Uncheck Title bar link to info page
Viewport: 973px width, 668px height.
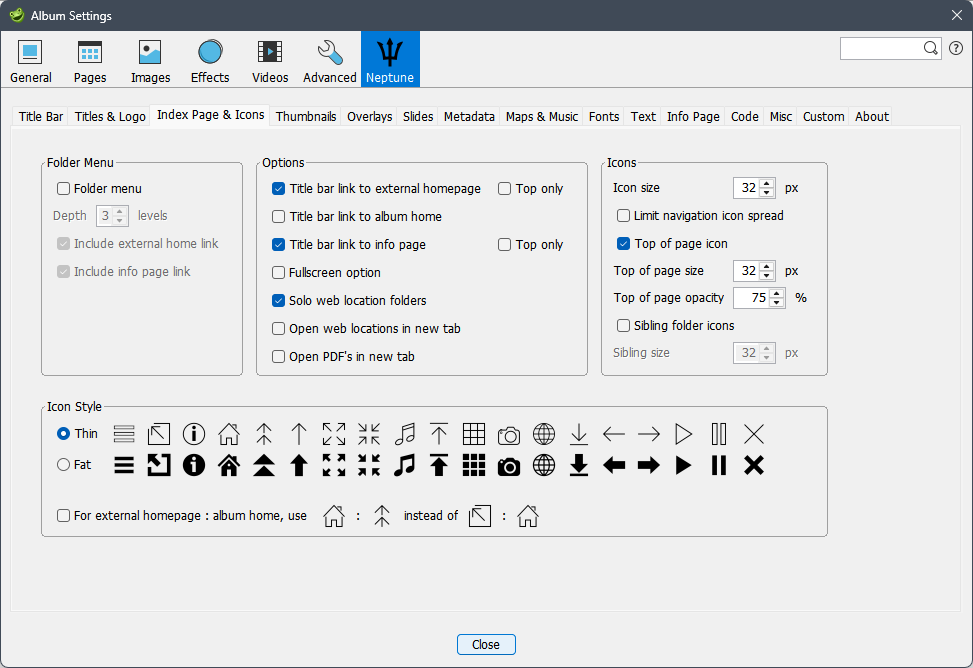click(279, 245)
